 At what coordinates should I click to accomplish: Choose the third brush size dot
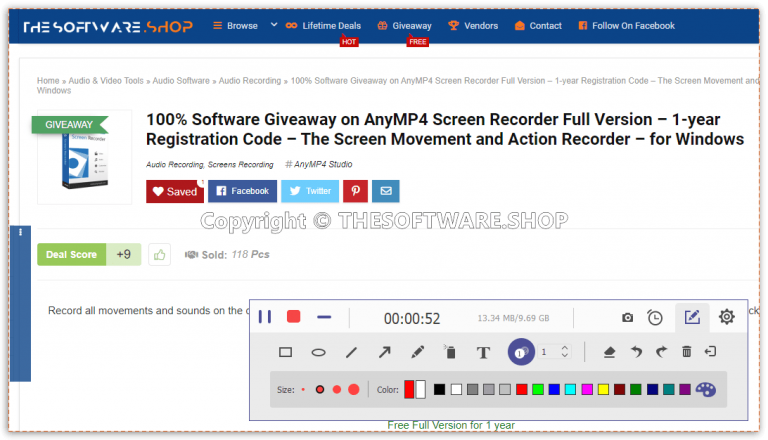coord(336,390)
